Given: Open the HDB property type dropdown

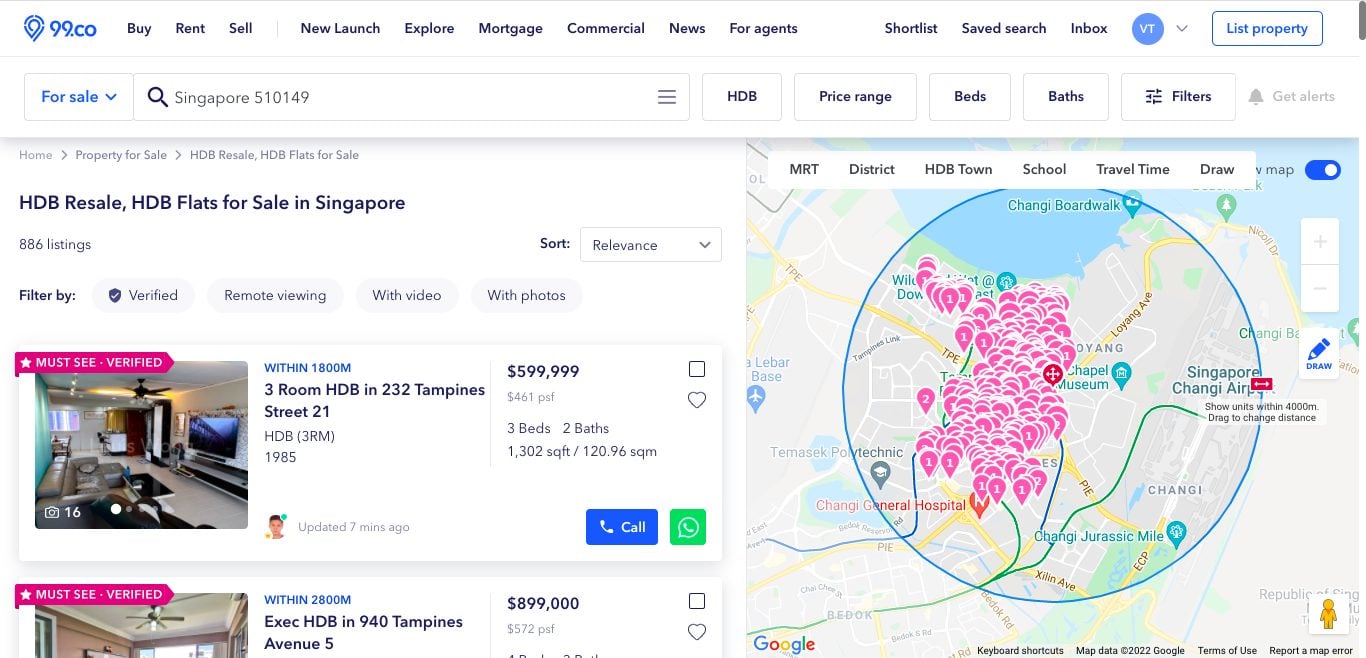Looking at the screenshot, I should click(742, 97).
